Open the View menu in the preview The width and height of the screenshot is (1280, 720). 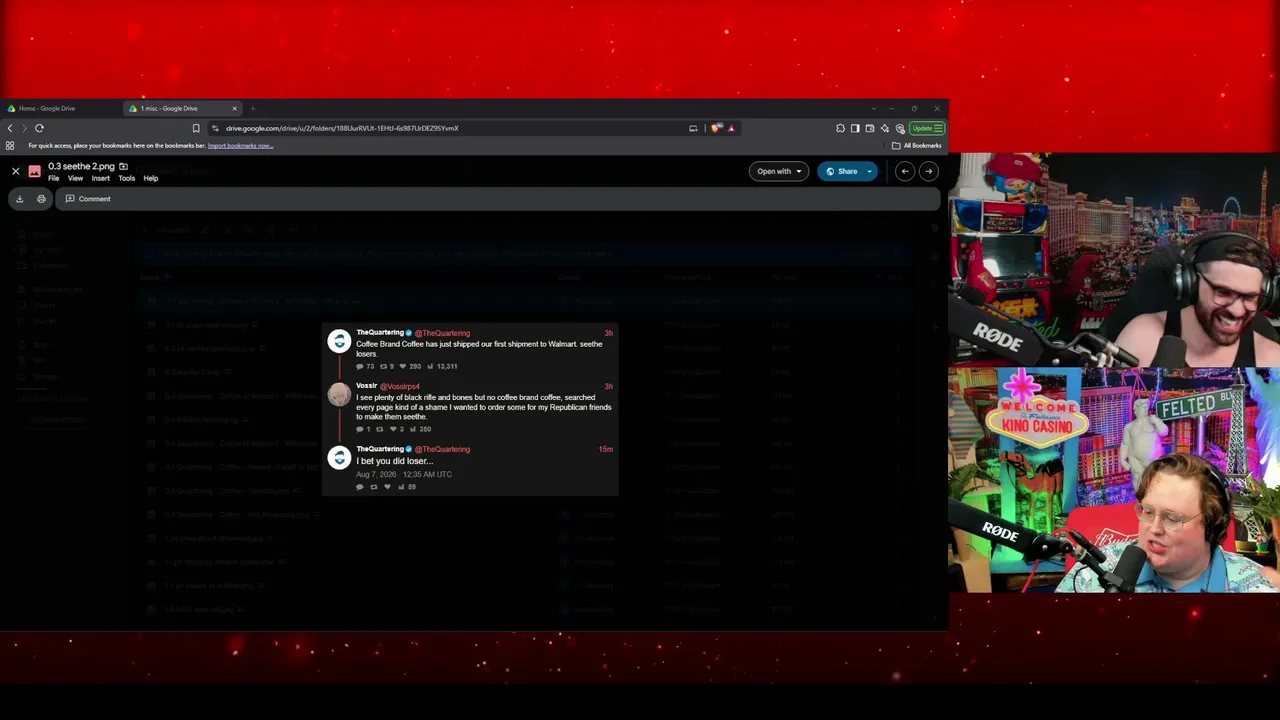pos(75,179)
